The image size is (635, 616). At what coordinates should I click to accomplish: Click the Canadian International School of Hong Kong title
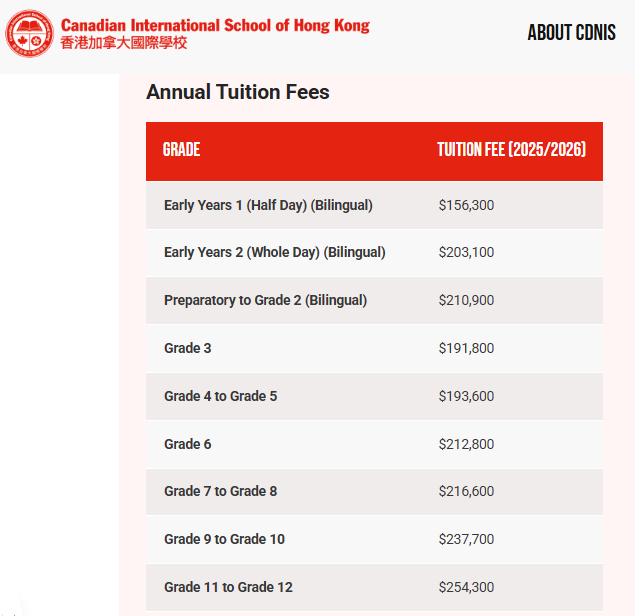point(215,25)
